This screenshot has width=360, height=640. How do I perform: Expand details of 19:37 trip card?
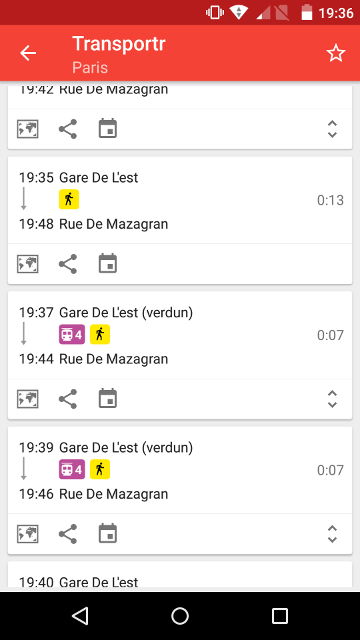[333, 399]
